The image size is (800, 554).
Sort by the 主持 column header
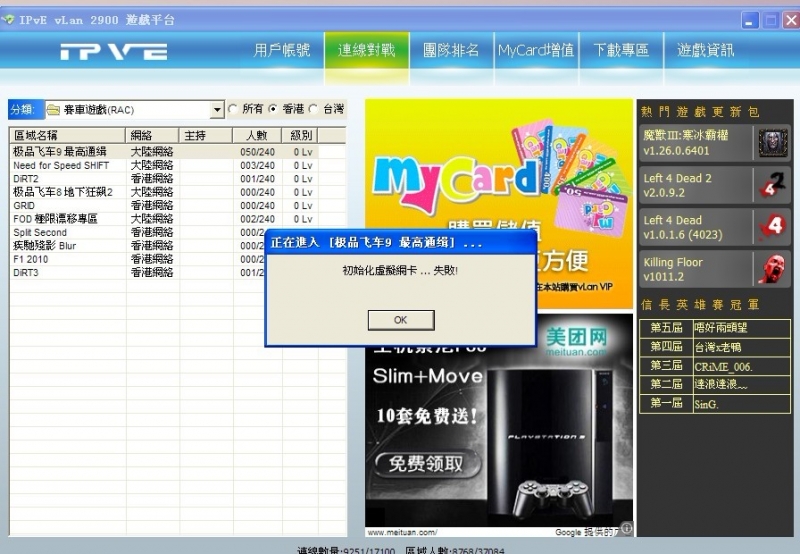tap(206, 135)
